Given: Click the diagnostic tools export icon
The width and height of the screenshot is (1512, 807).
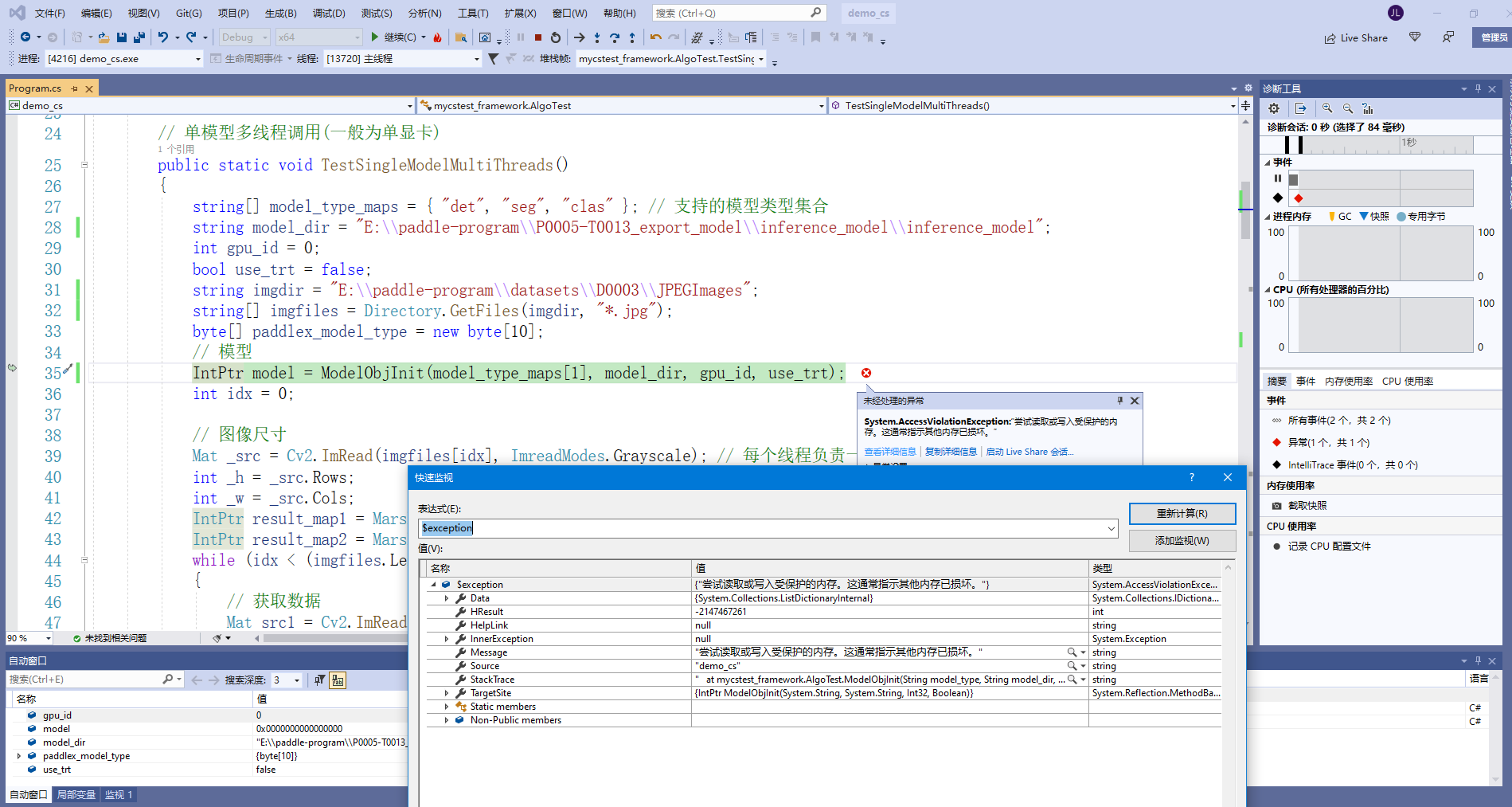Looking at the screenshot, I should [1301, 108].
